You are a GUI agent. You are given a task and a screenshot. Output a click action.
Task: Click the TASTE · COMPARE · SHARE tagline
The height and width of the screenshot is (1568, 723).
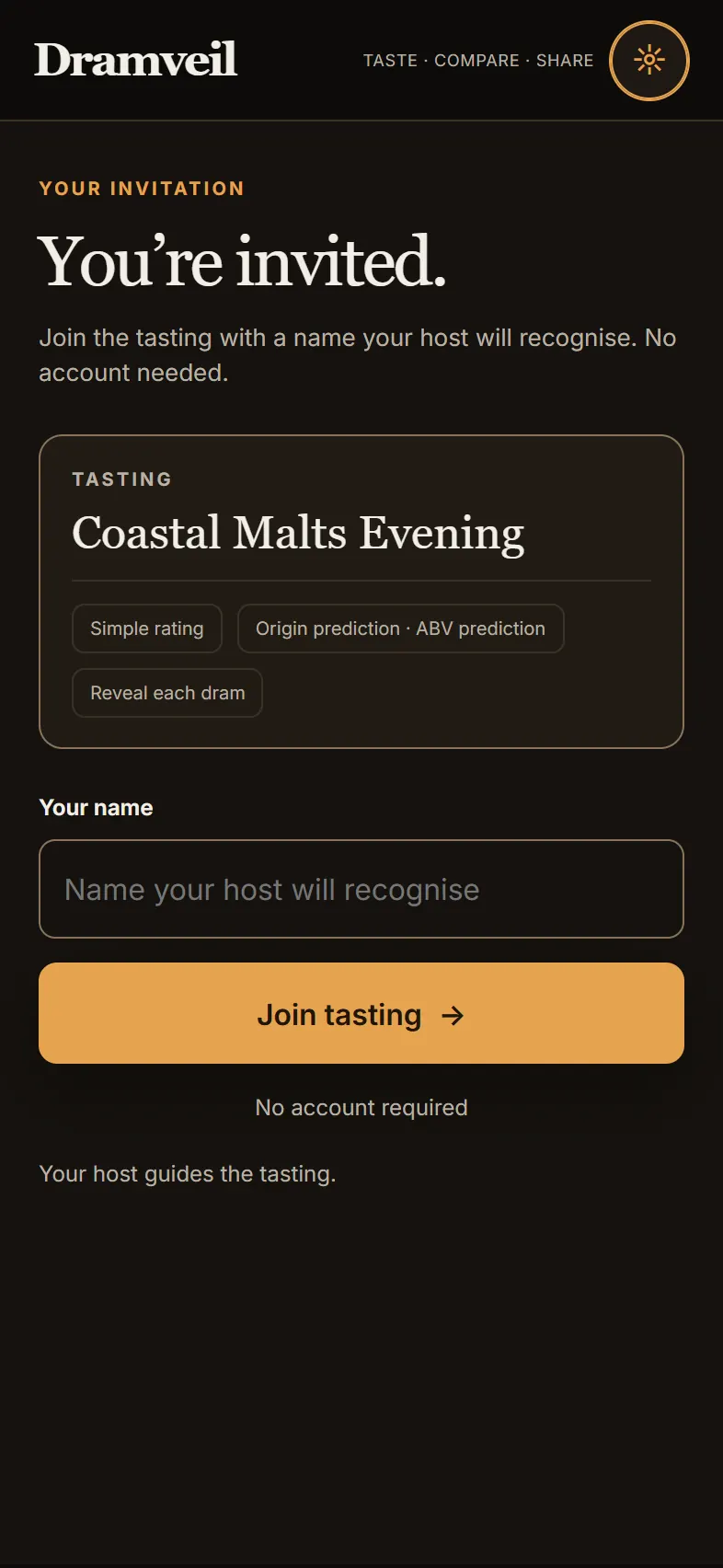478,61
